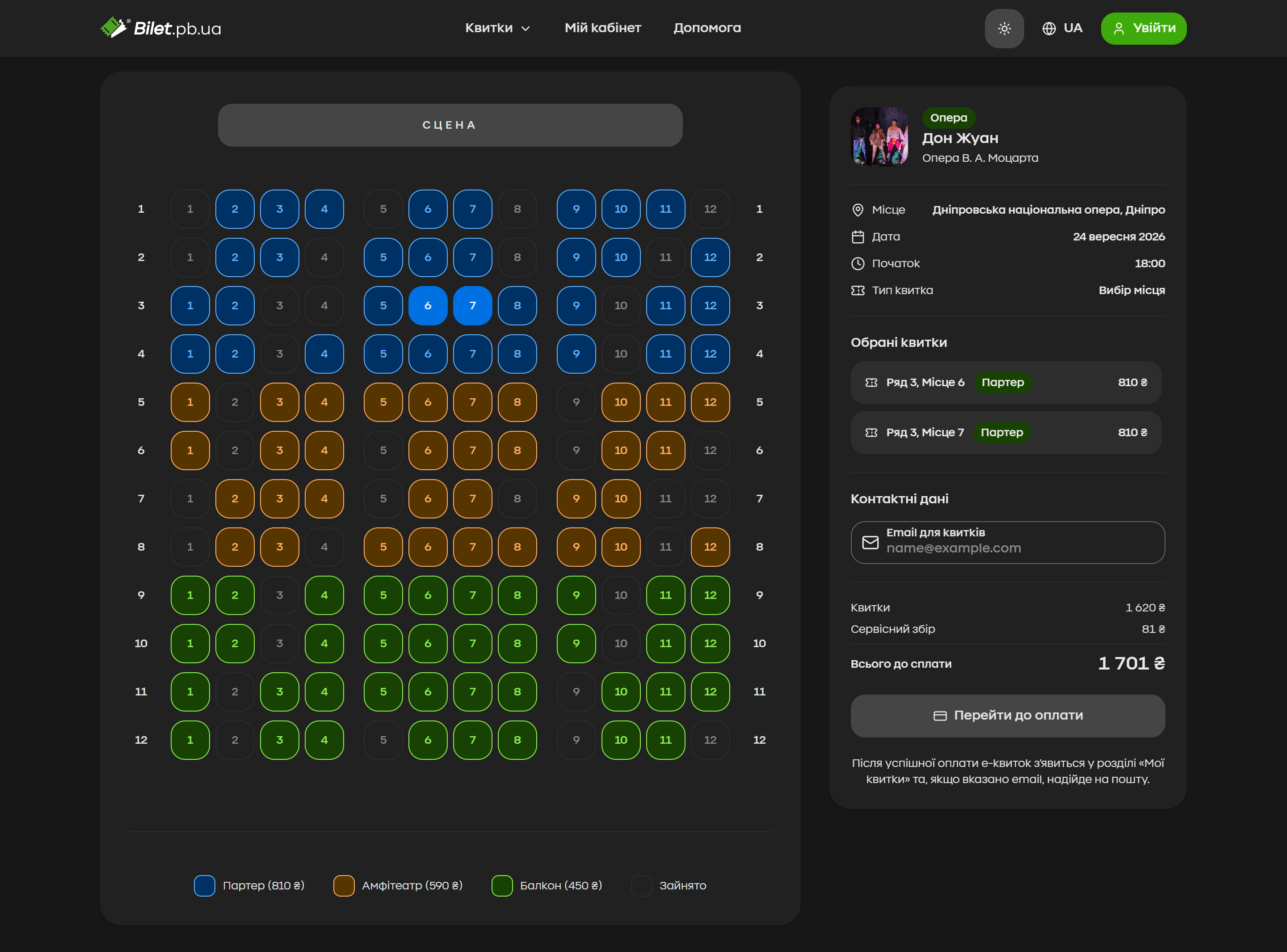Viewport: 1287px width, 952px height.
Task: Click the dark Зайнято legend swatch
Action: click(x=641, y=886)
